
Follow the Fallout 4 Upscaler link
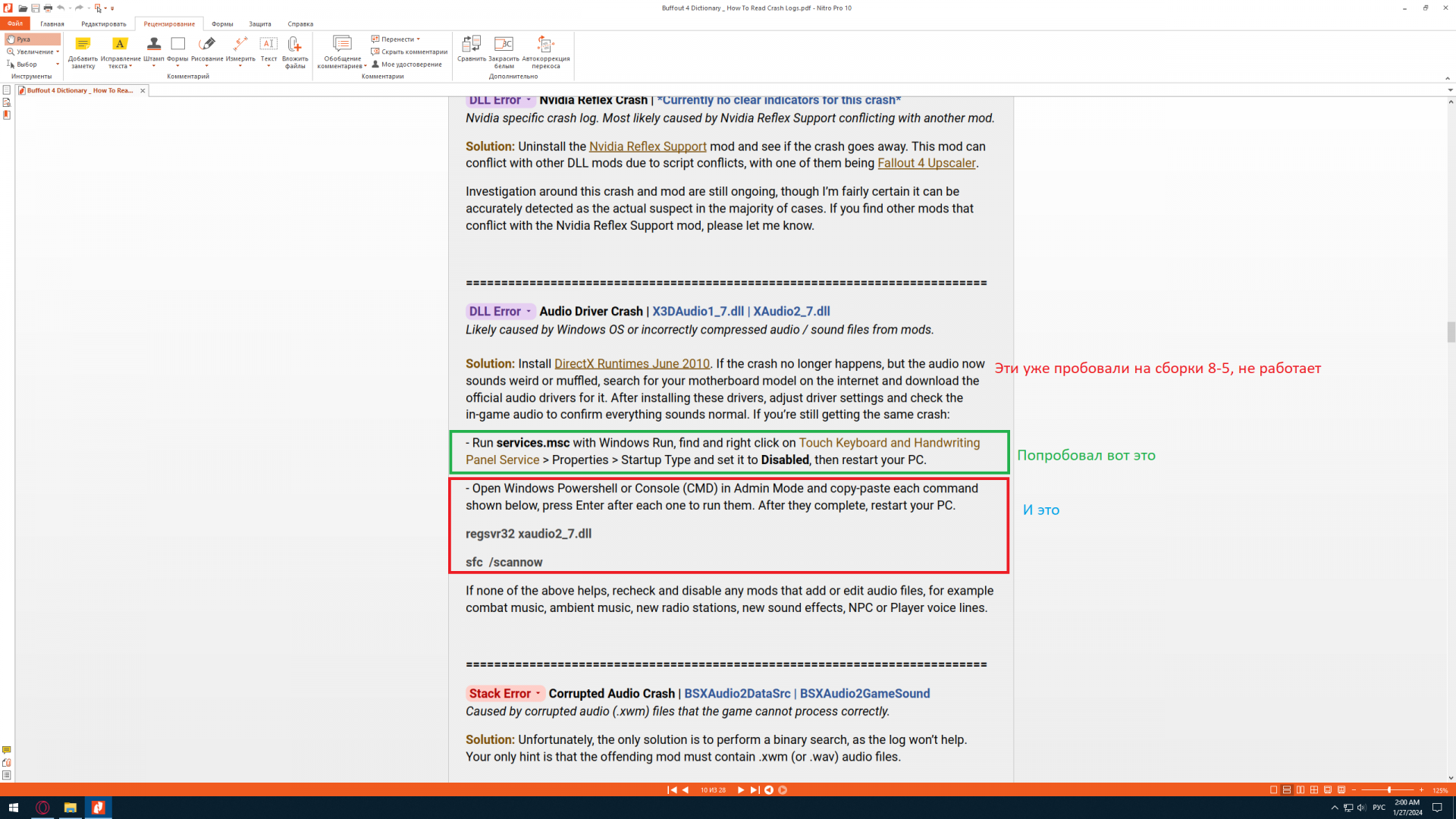click(926, 163)
